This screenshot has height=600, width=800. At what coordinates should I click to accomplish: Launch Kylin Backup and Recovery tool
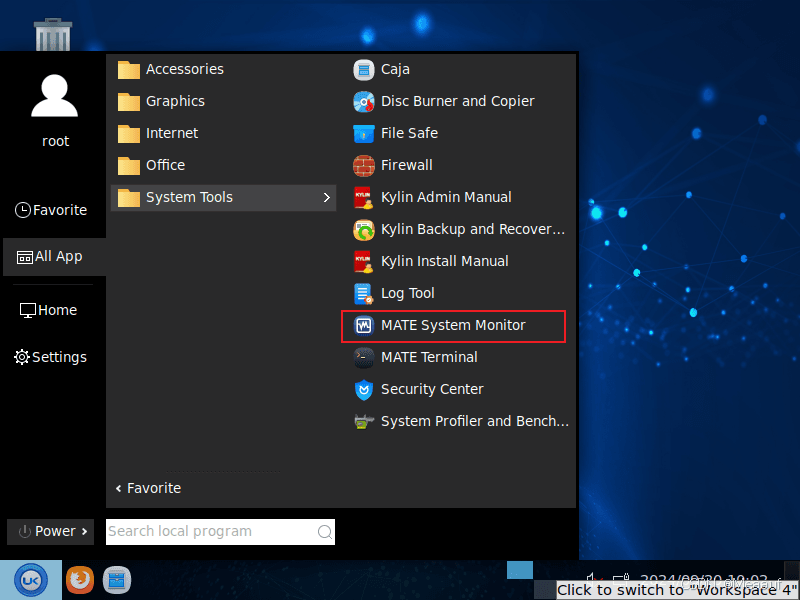(x=459, y=230)
